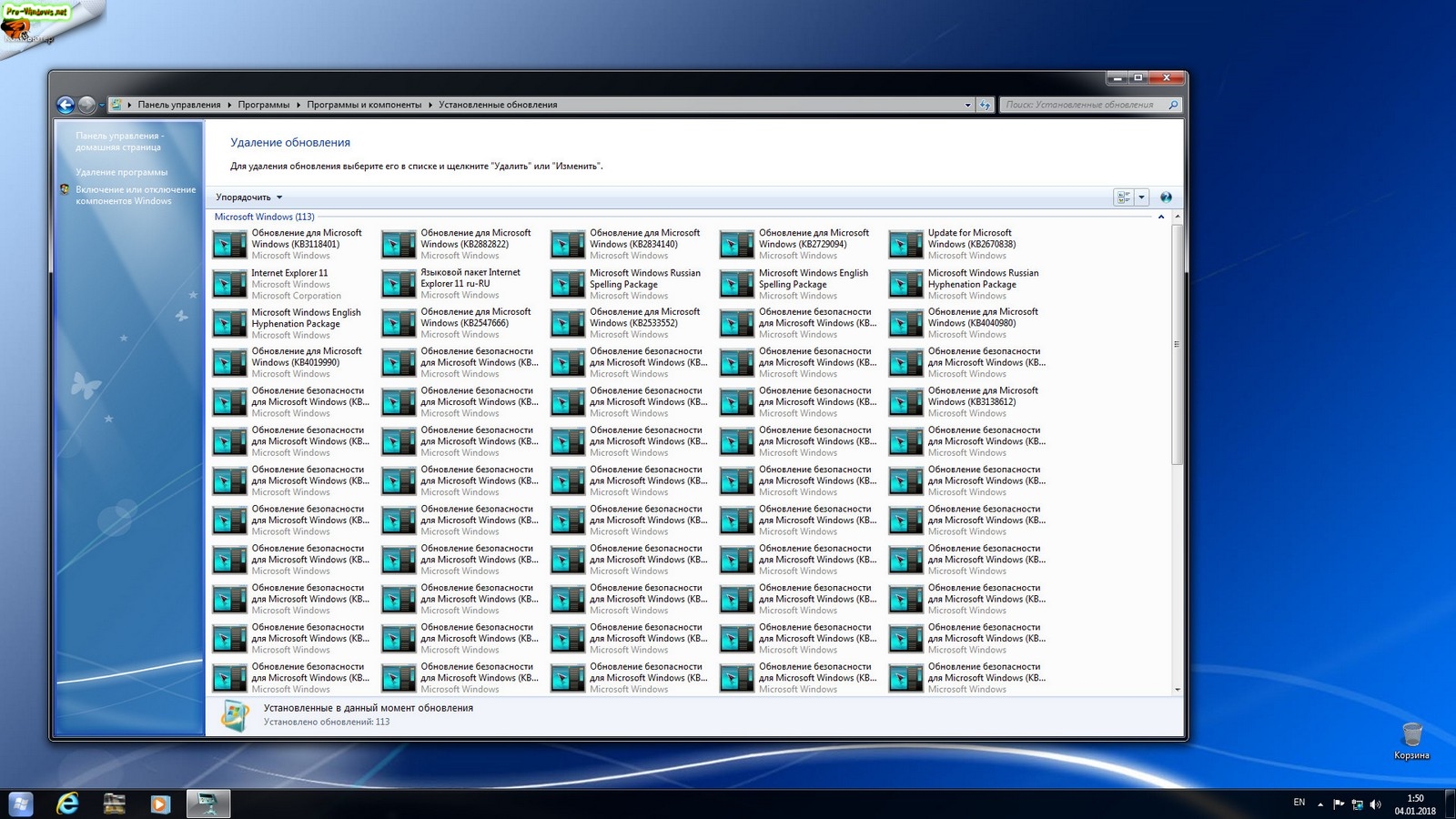
Task: Click the Back navigation arrow button
Action: [x=66, y=105]
